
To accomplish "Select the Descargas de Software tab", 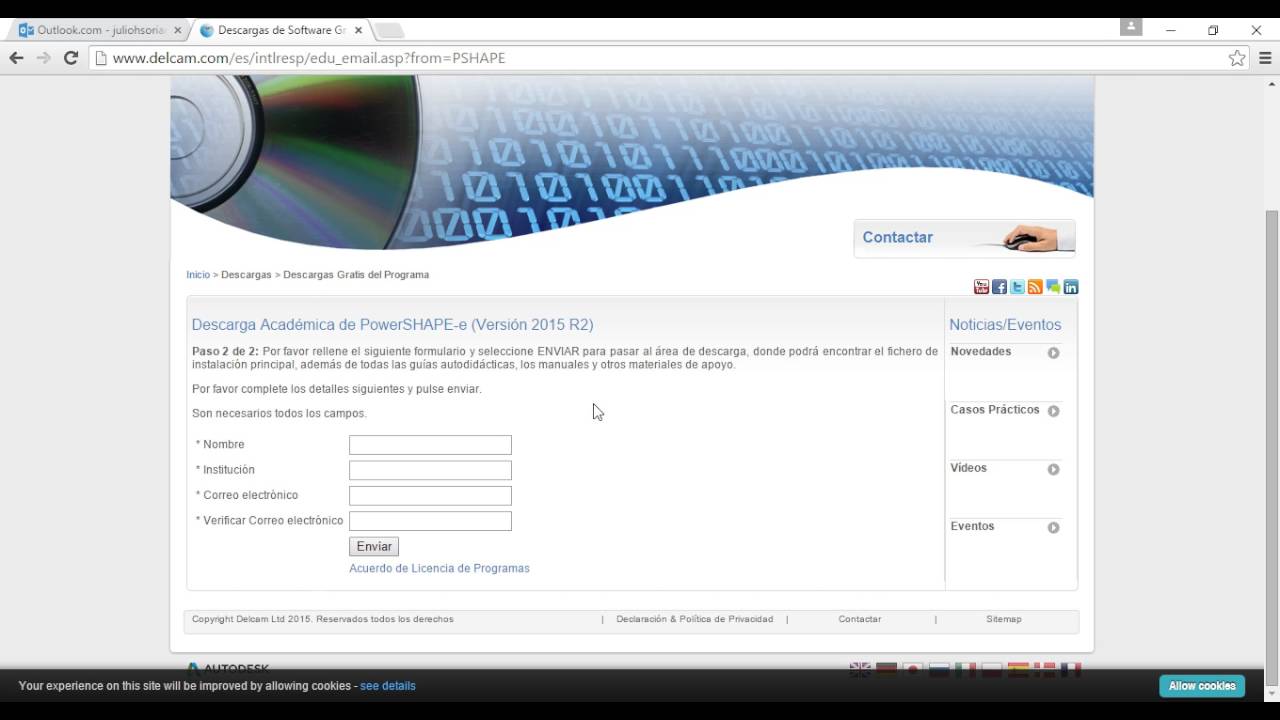I will coord(281,30).
